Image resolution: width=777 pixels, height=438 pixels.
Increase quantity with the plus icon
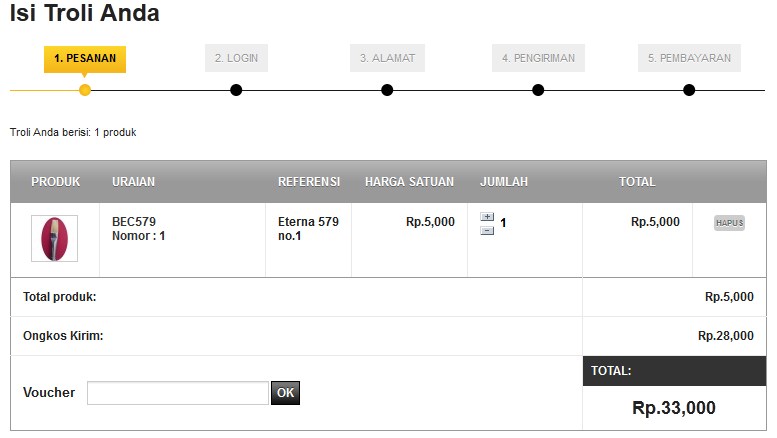point(487,217)
